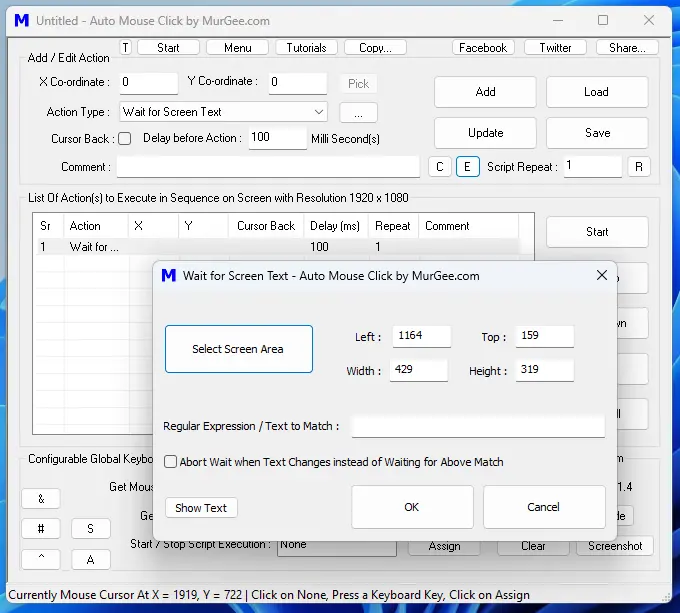Click the Delay (ms) column header
Image resolution: width=680 pixels, height=613 pixels.
point(336,226)
